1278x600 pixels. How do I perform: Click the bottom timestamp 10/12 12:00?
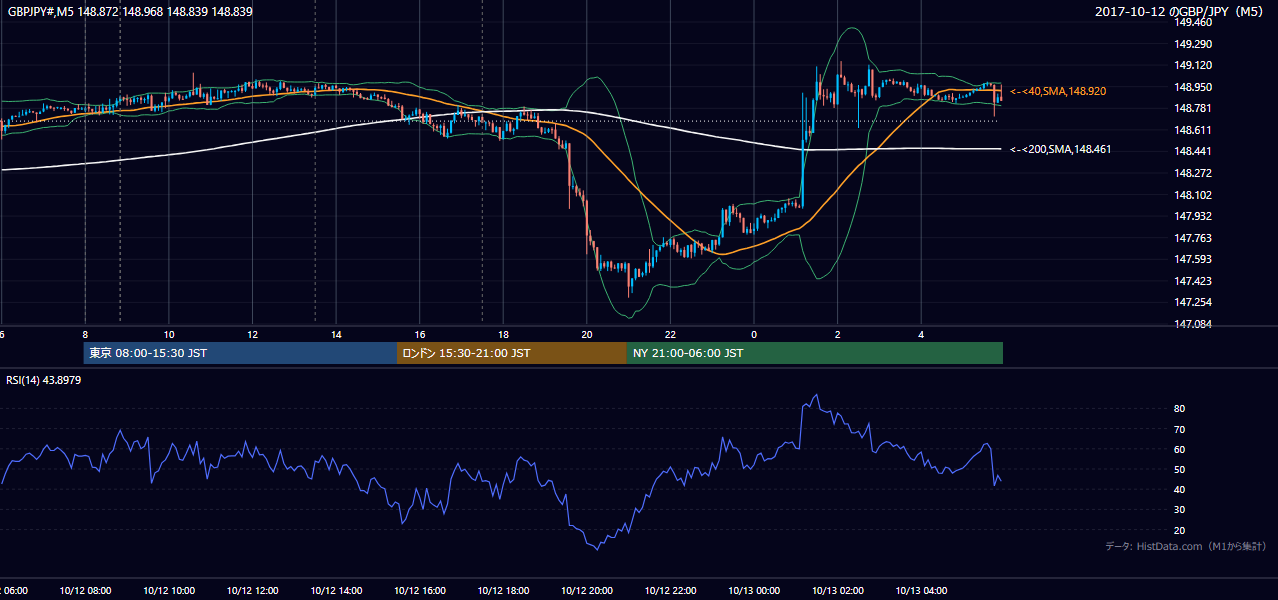pos(252,591)
